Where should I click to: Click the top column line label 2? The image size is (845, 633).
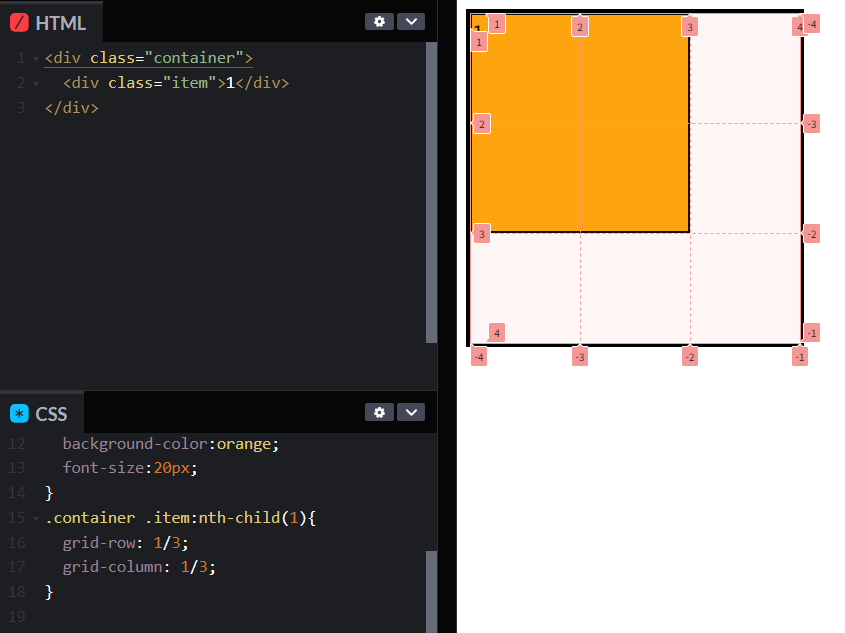[580, 26]
